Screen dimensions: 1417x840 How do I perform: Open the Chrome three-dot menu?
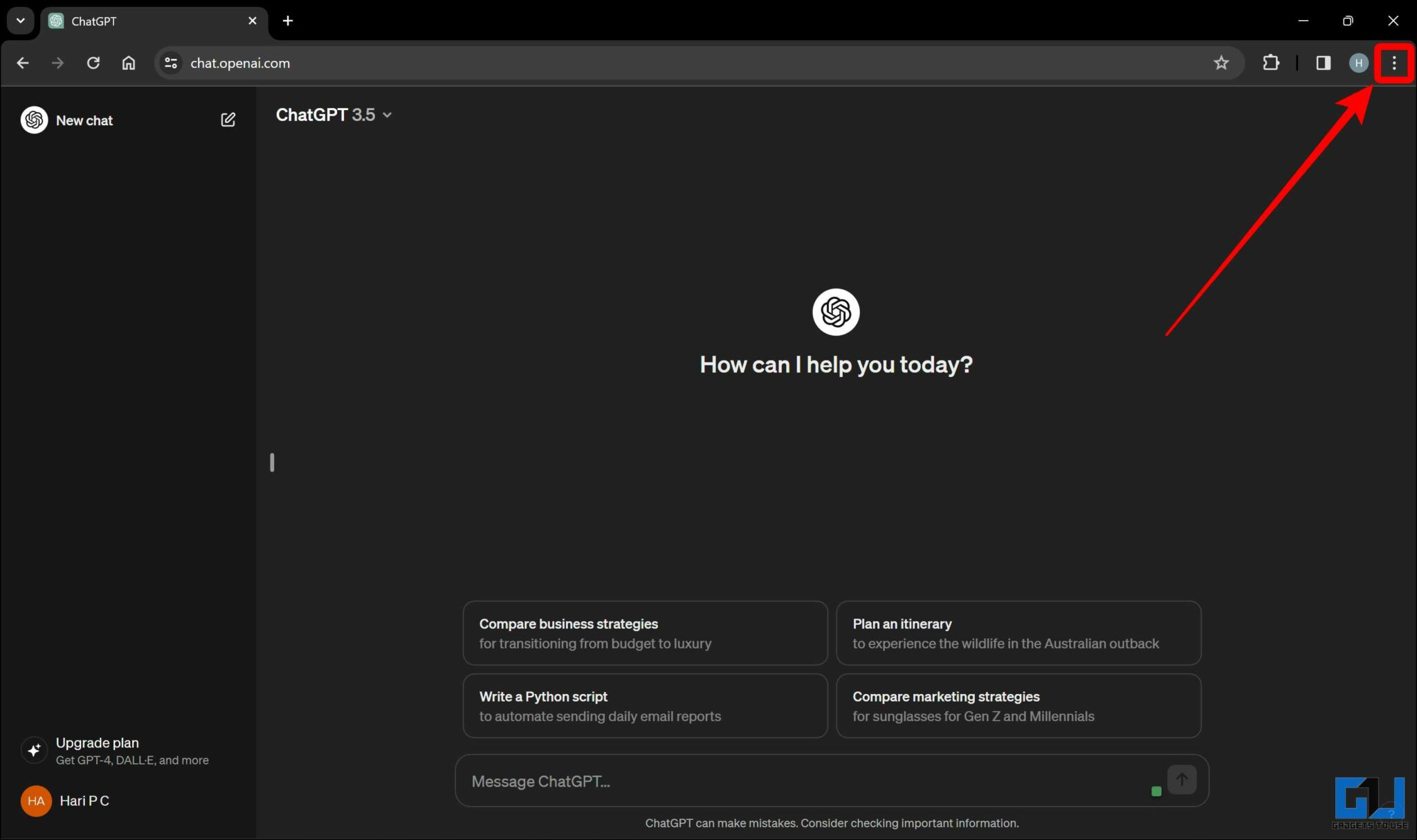click(x=1394, y=63)
